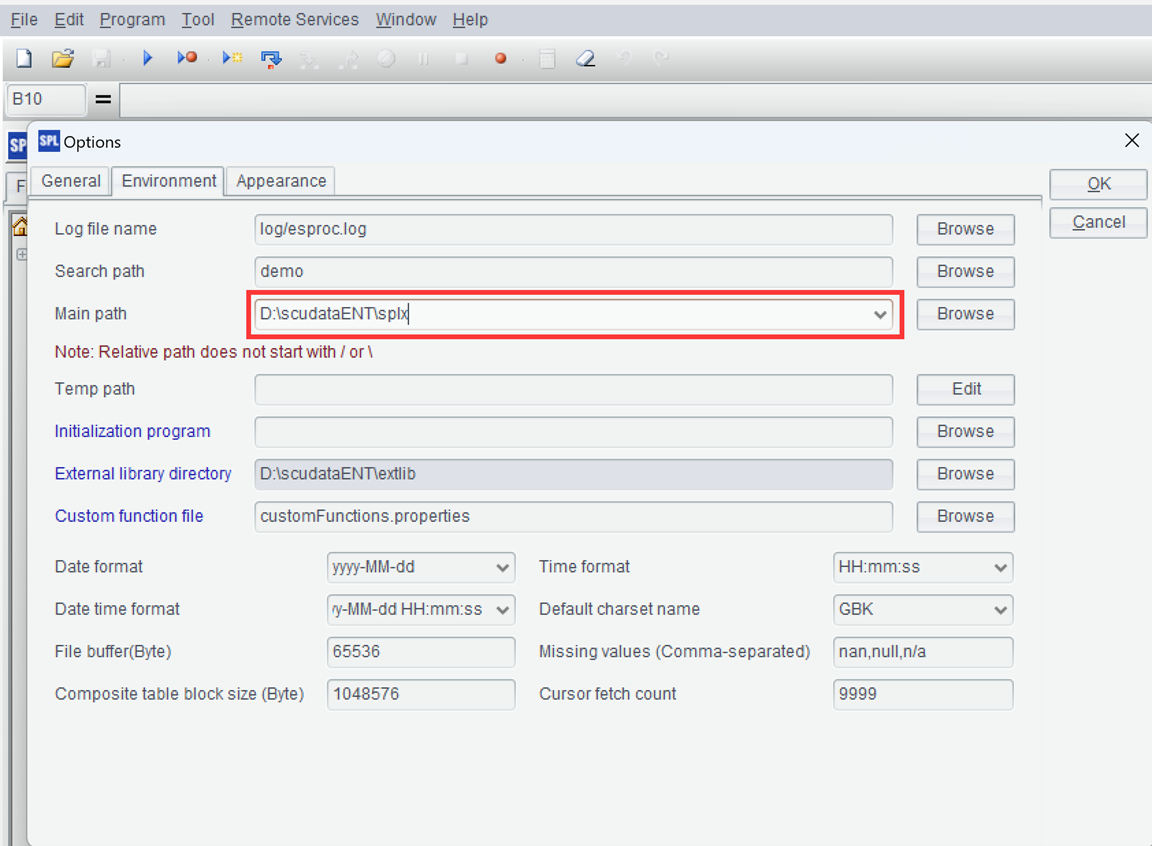This screenshot has height=846, width=1152.
Task: Switch to the General tab
Action: click(x=71, y=181)
